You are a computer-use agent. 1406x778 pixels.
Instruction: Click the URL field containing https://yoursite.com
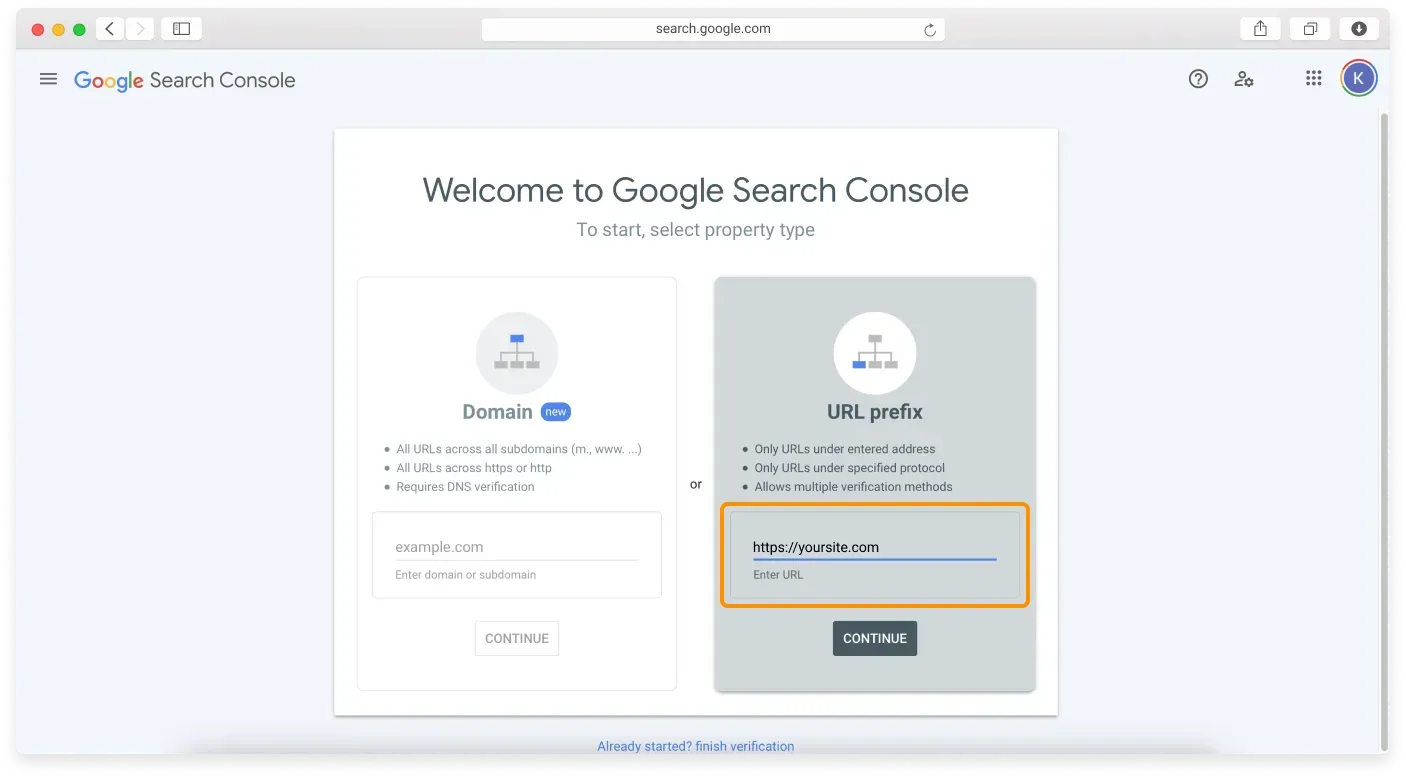coord(875,547)
